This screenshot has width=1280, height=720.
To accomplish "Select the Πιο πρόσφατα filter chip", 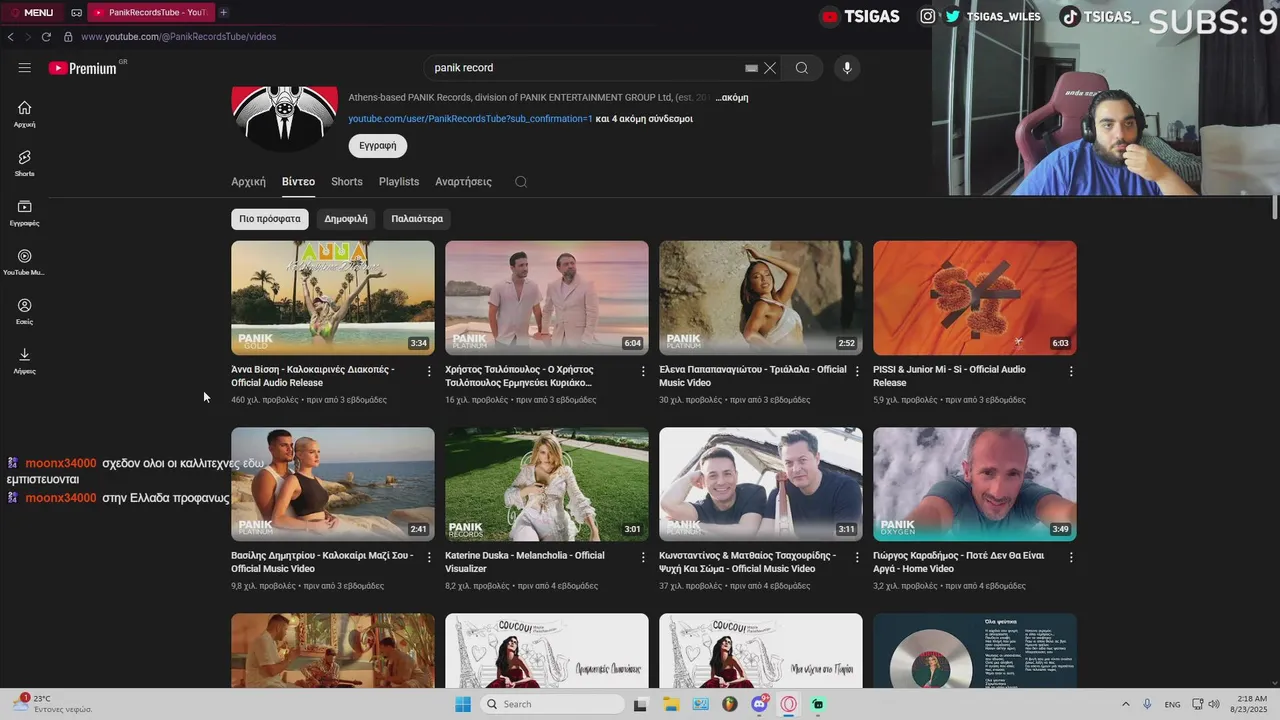I will (270, 219).
